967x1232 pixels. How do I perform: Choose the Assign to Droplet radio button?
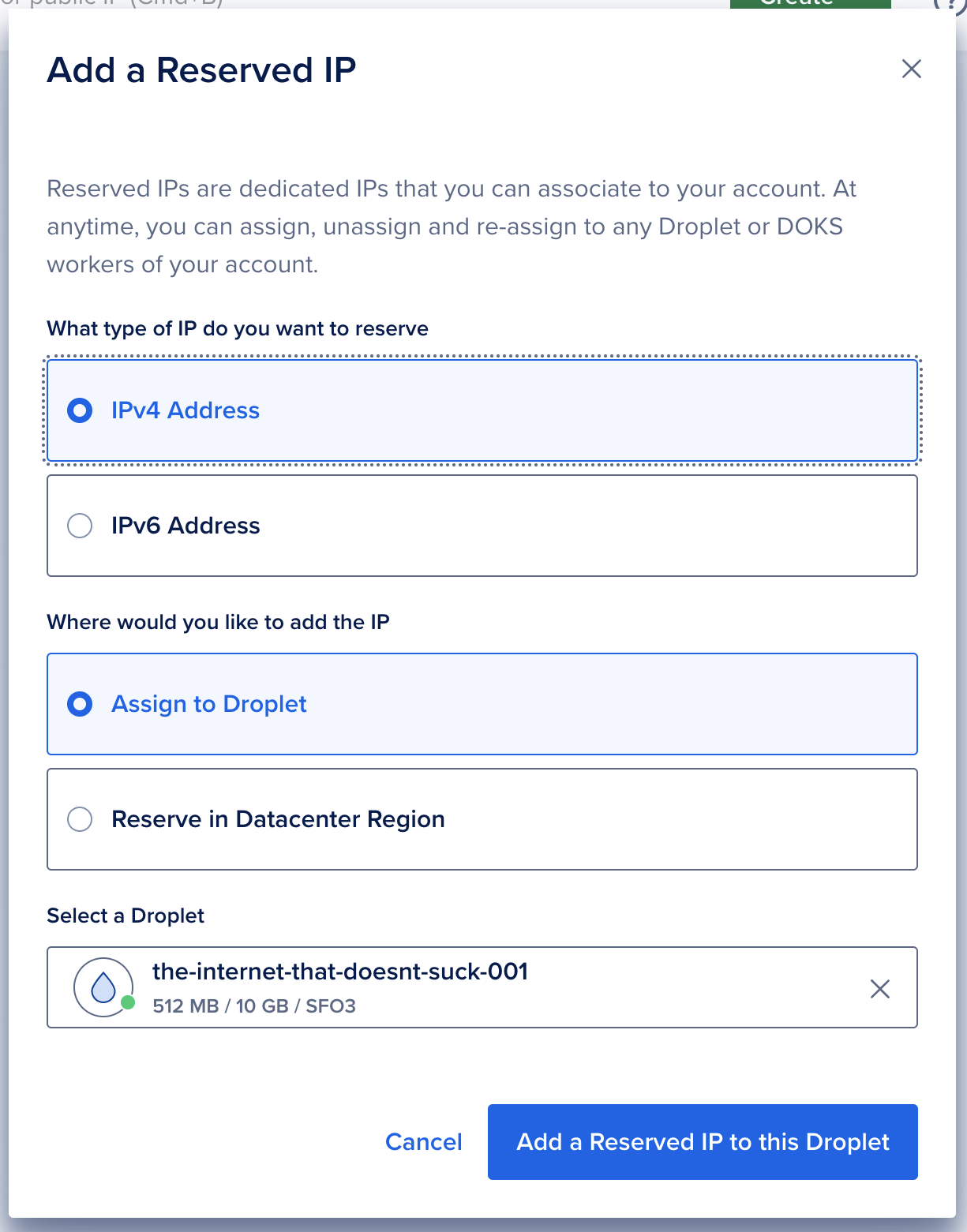(80, 704)
